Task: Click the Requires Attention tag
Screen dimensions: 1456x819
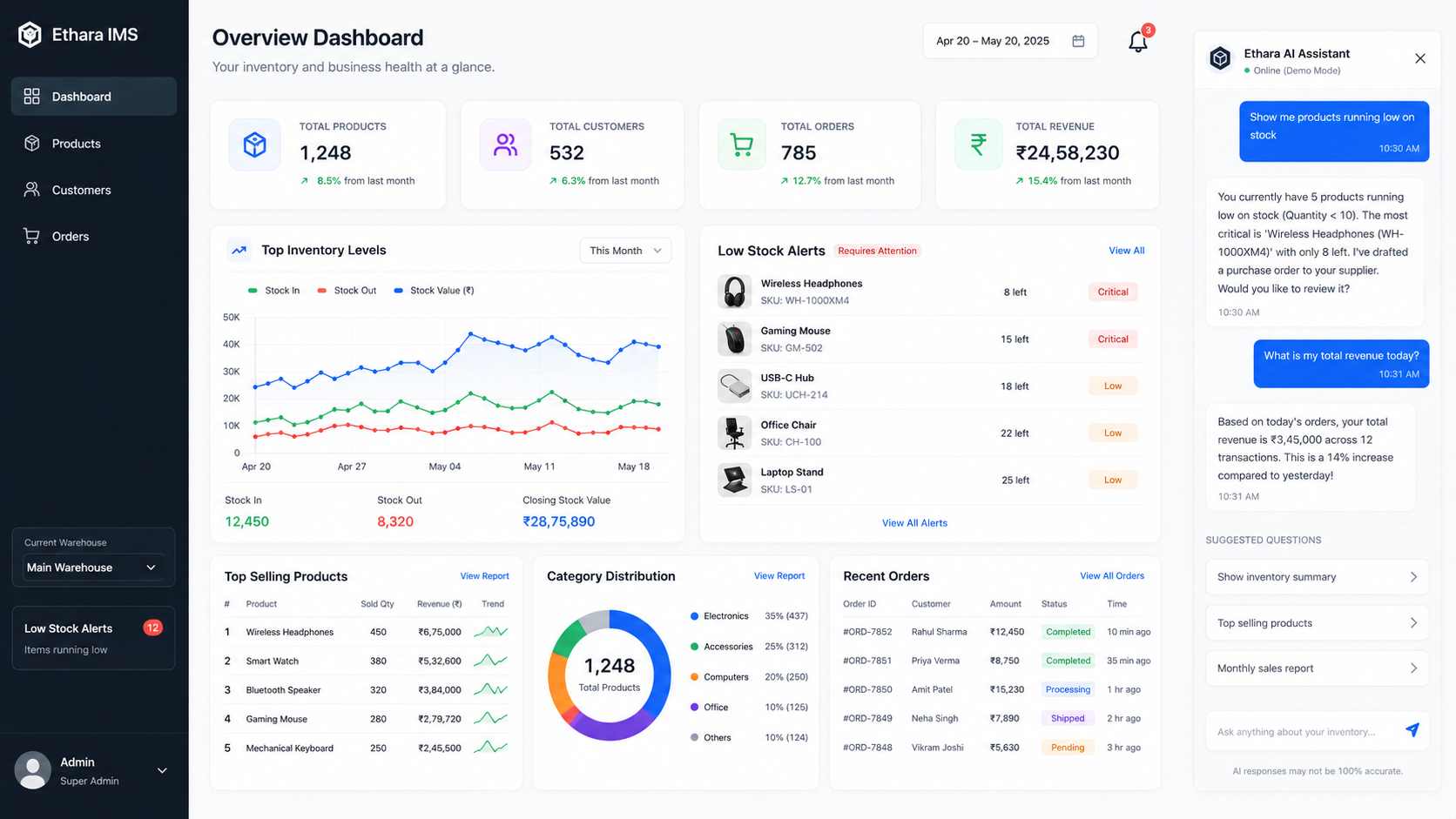Action: (877, 251)
